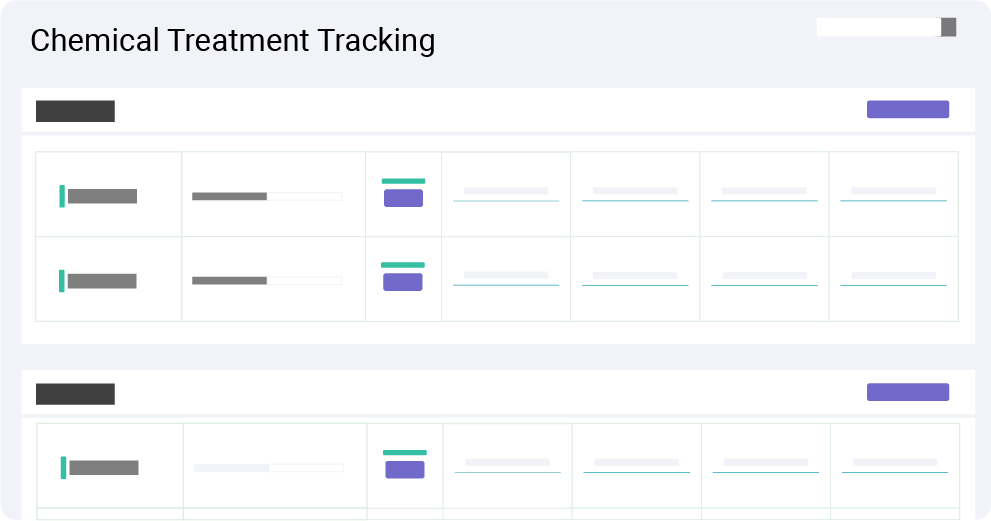This screenshot has height=521, width=991.
Task: Click the dark title block of the first section
Action: [x=75, y=111]
